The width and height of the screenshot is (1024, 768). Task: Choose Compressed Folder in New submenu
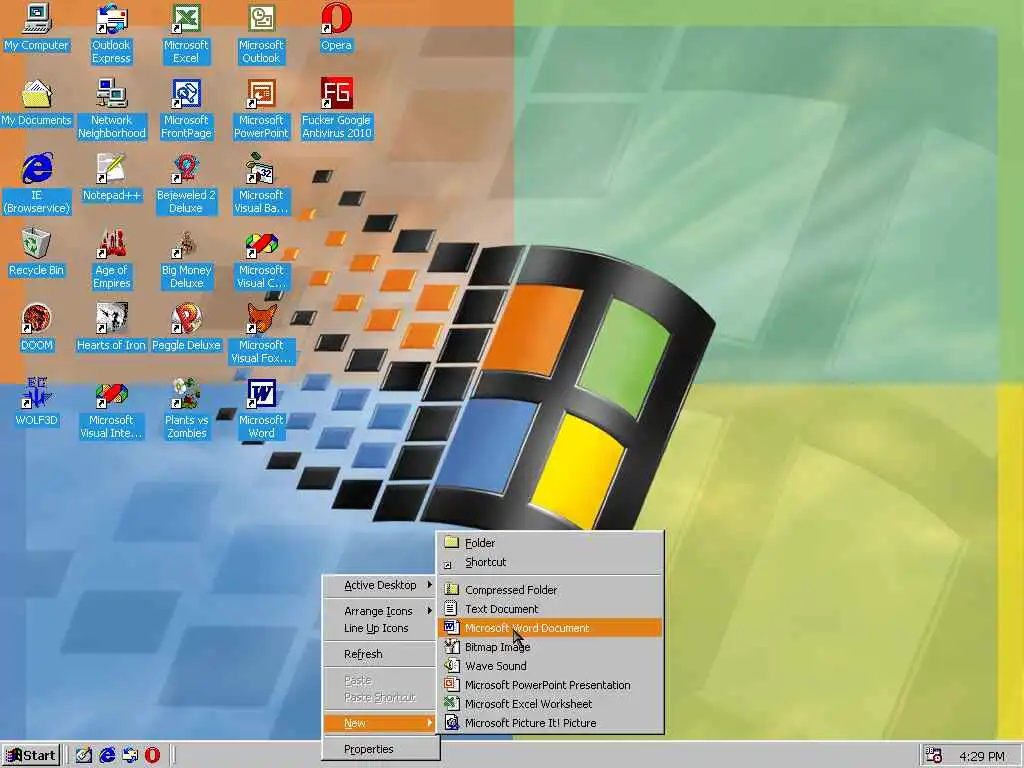coord(551,590)
